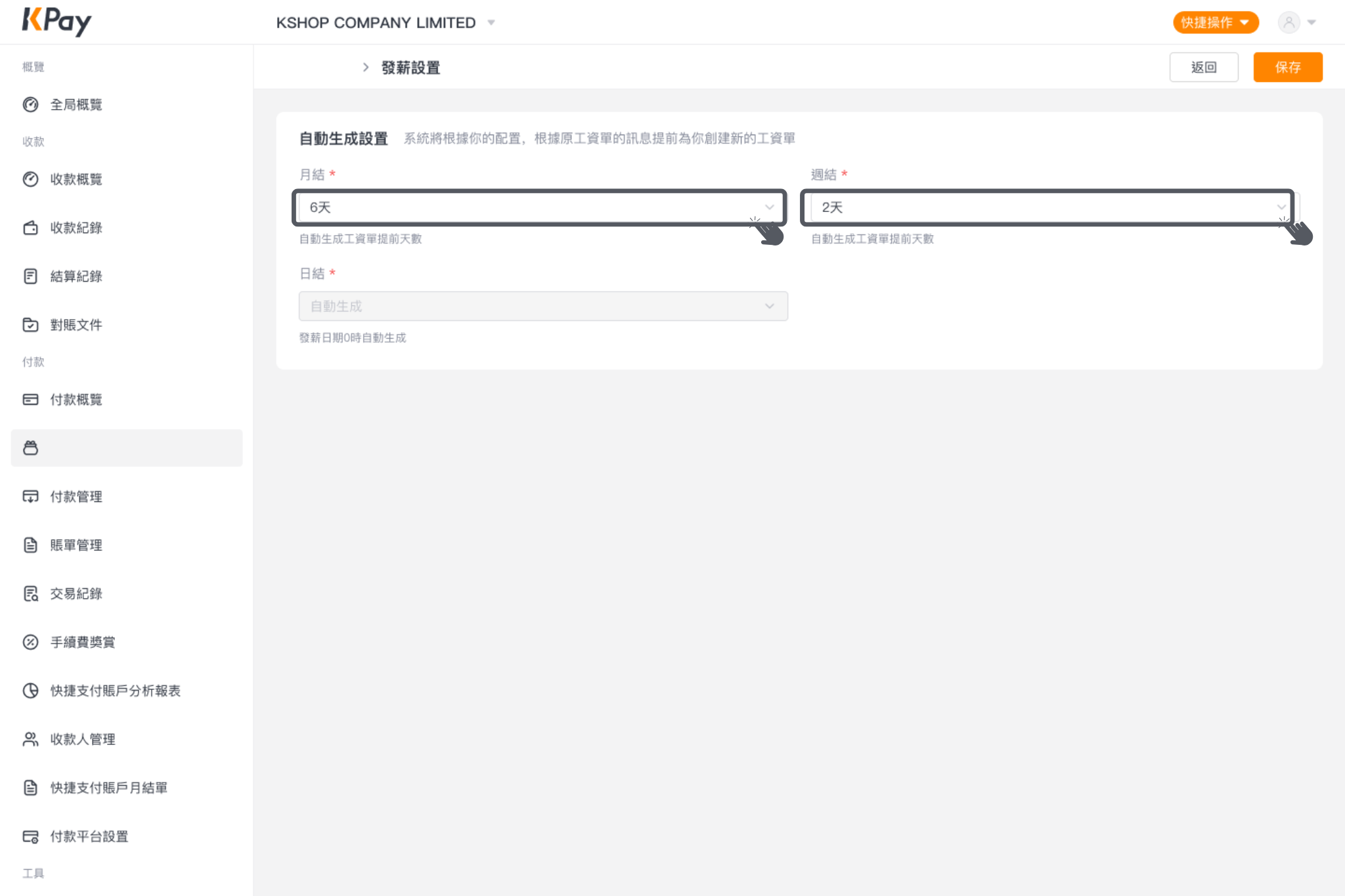Click the 賬單管理 file icon
1345x896 pixels.
(30, 545)
